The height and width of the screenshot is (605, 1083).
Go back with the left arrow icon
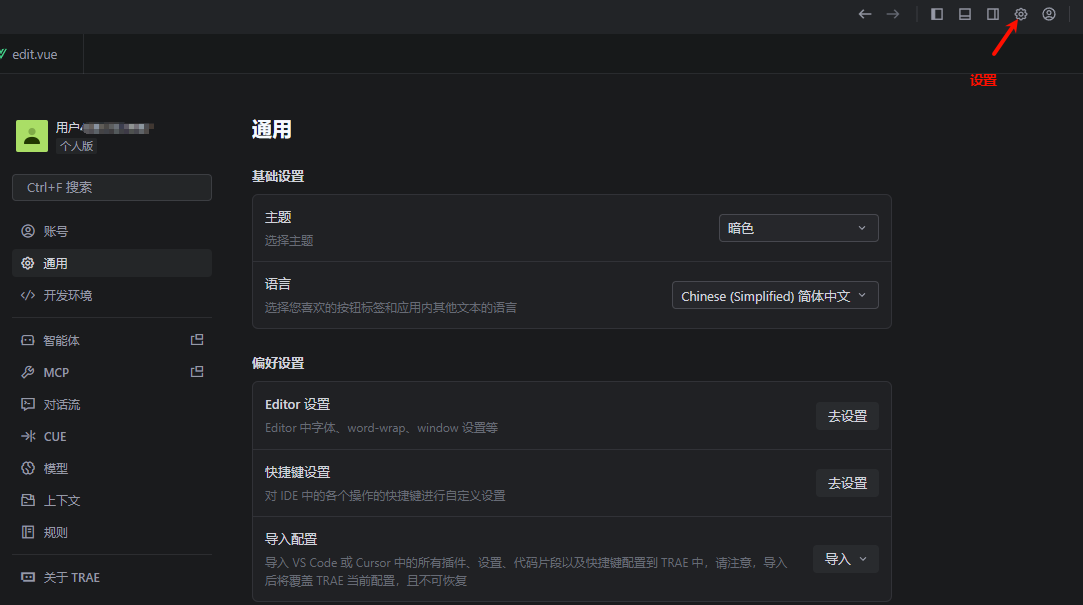click(865, 14)
